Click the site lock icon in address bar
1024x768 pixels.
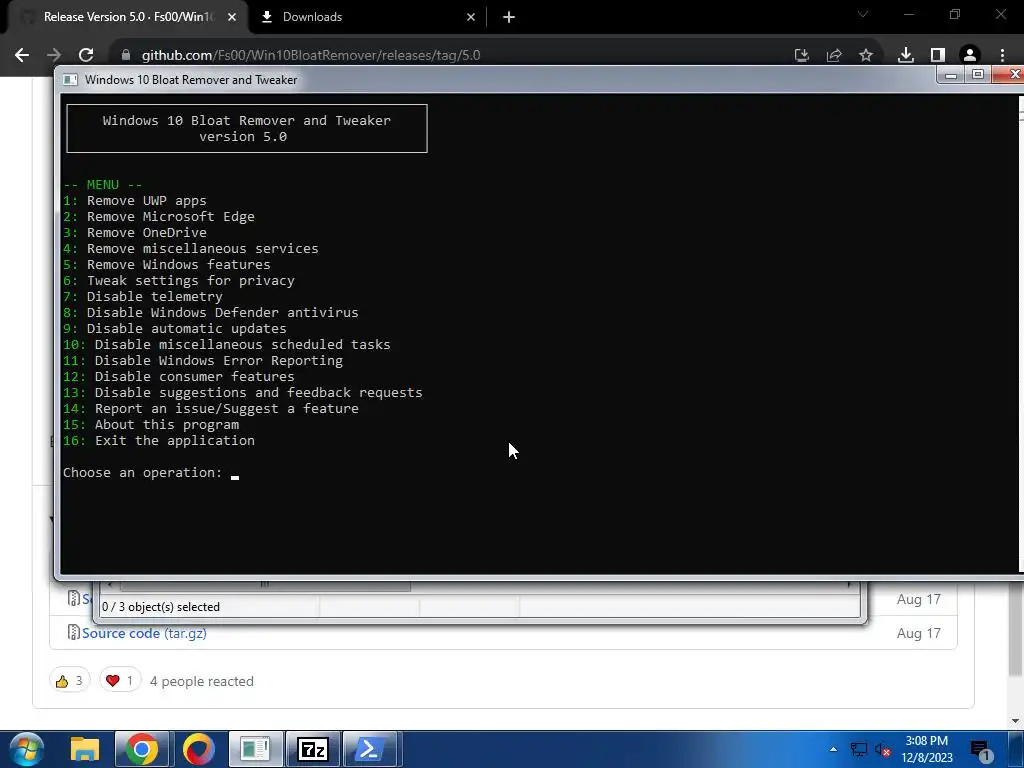(126, 56)
